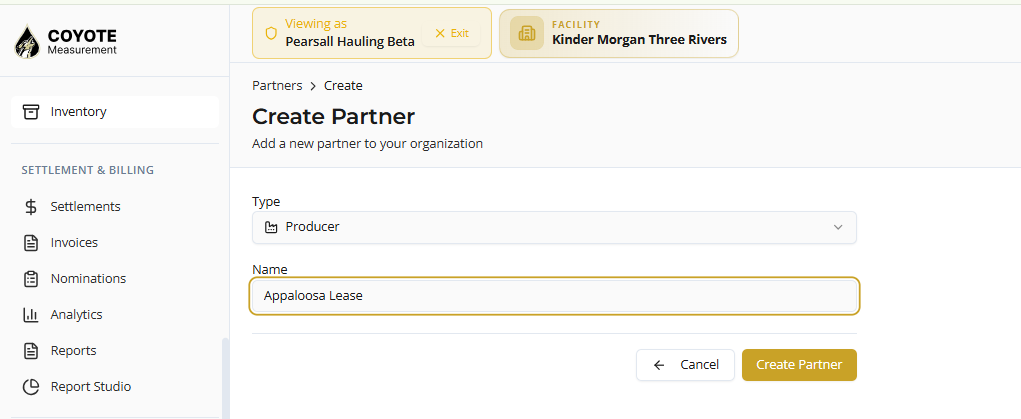Open Report Studio in the sidebar
This screenshot has height=419, width=1021.
115,387
